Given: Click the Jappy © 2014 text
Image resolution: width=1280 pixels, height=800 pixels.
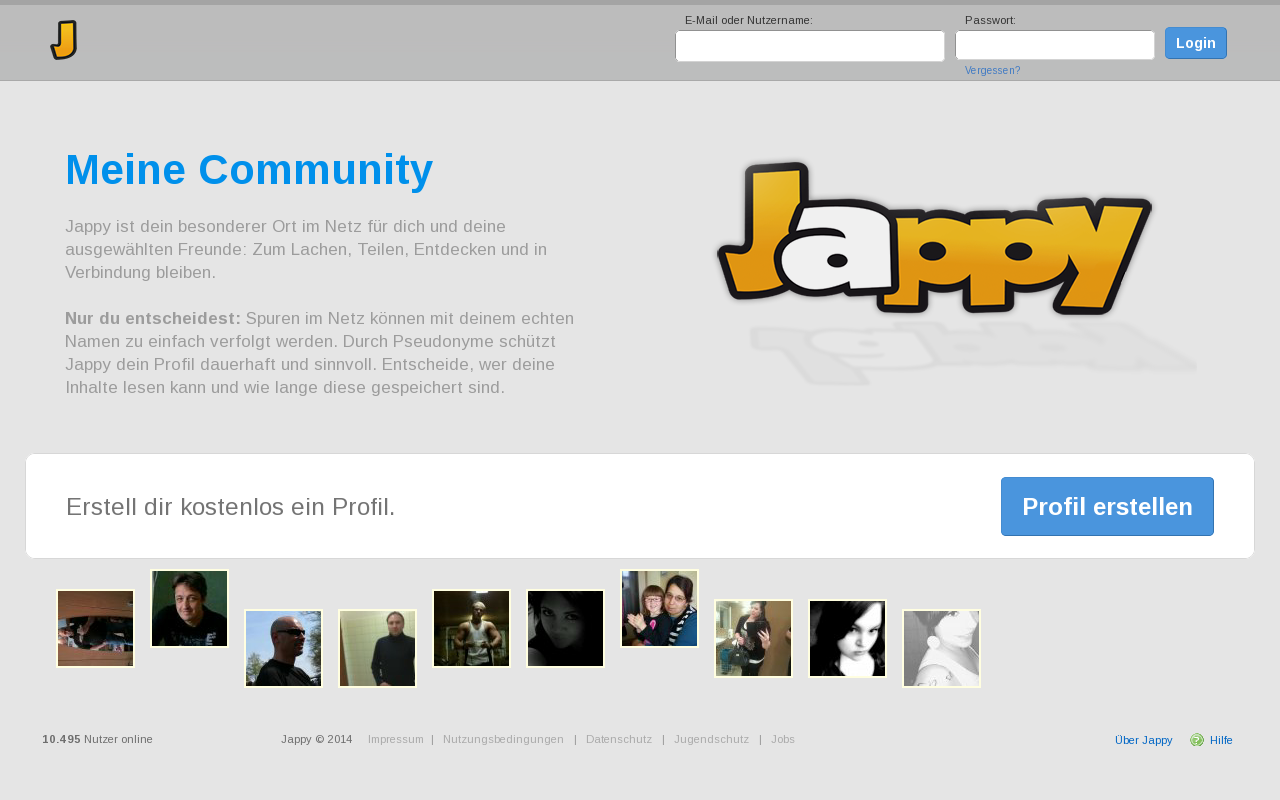Looking at the screenshot, I should pyautogui.click(x=316, y=740).
